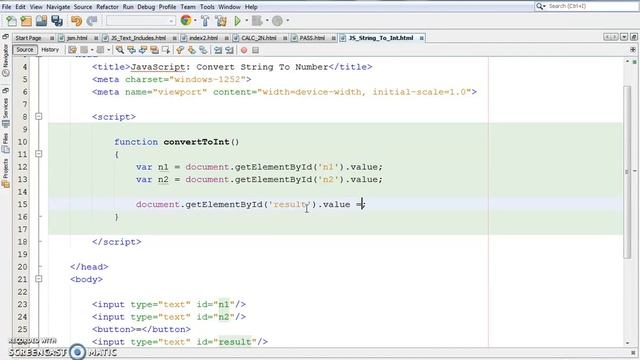
Task: Click the gray Redo arrow icon
Action: pos(92,21)
